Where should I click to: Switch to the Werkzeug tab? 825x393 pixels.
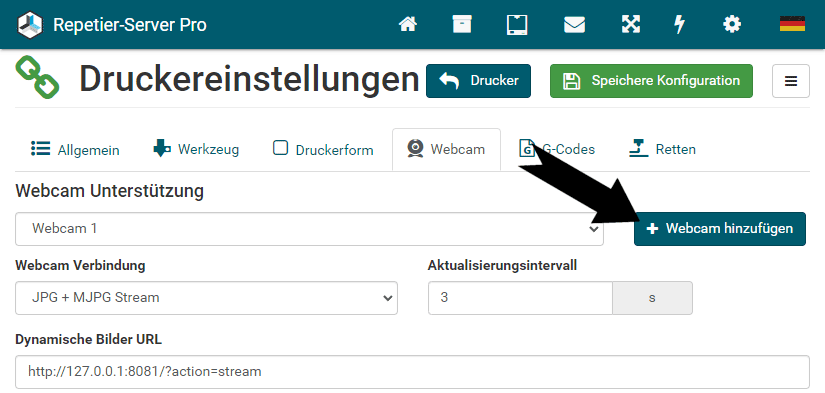click(x=196, y=149)
